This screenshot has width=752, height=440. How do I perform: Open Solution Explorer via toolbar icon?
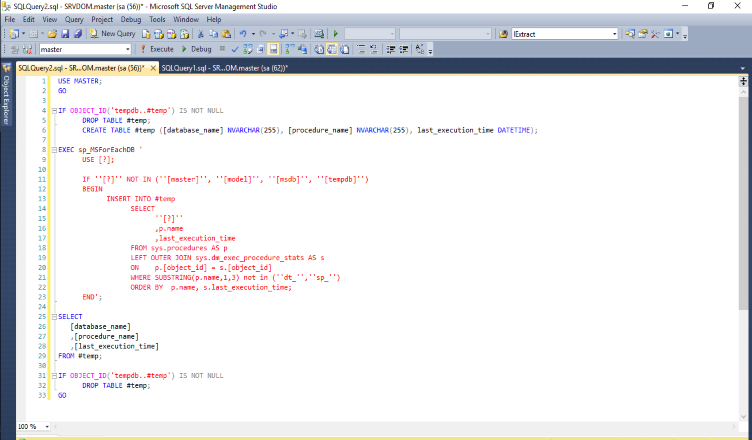click(x=630, y=34)
